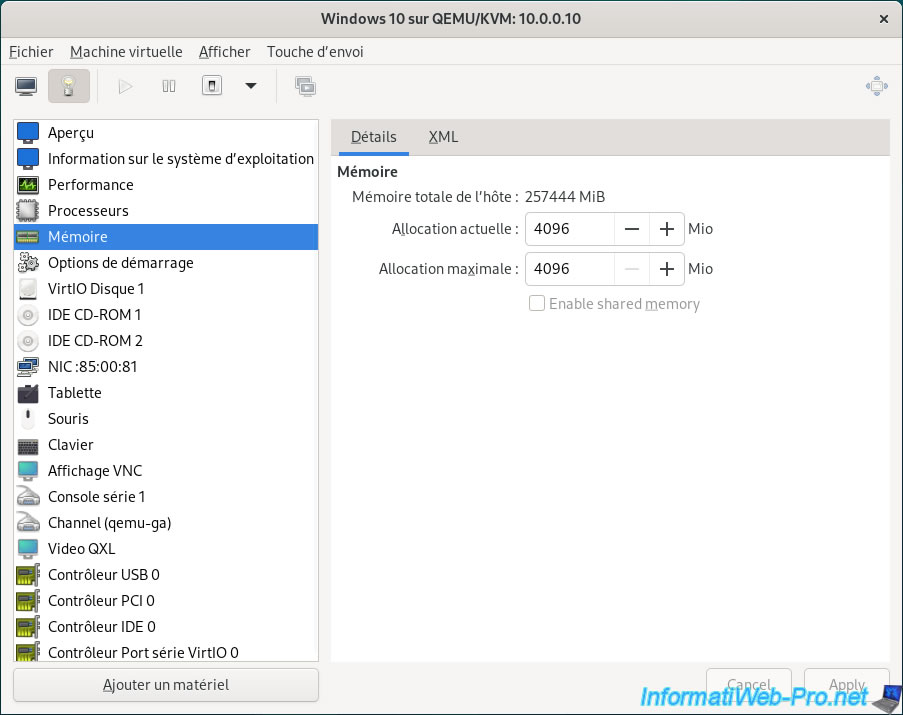Toggle fullscreen view icon

(877, 86)
